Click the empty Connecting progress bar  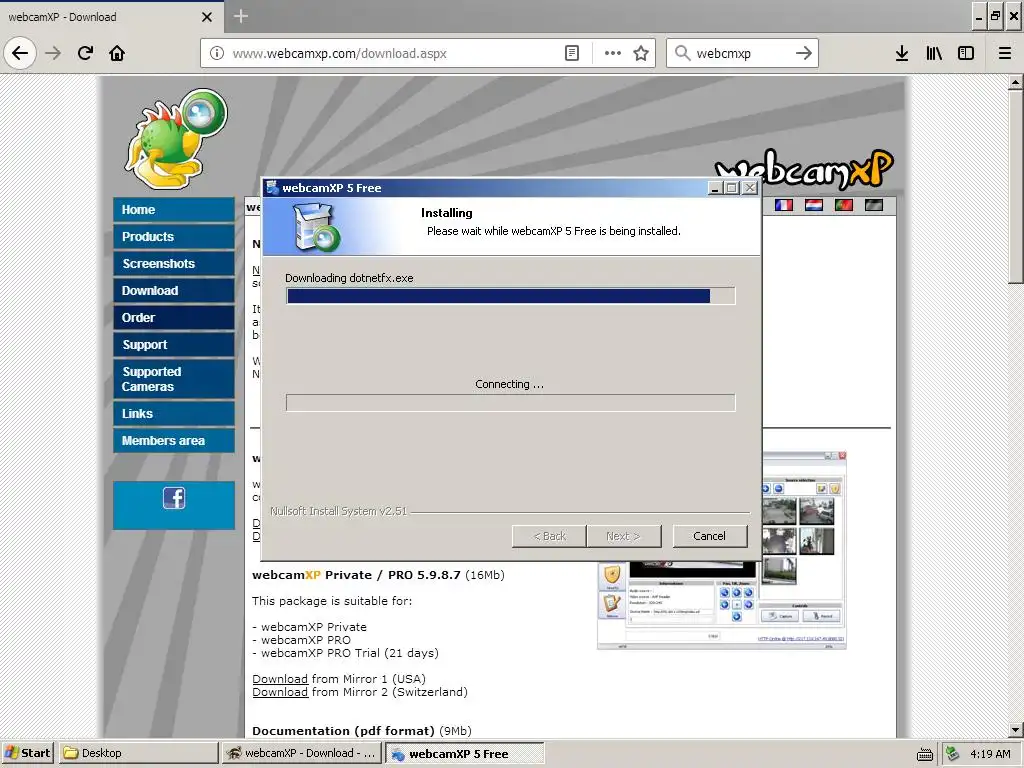point(511,402)
